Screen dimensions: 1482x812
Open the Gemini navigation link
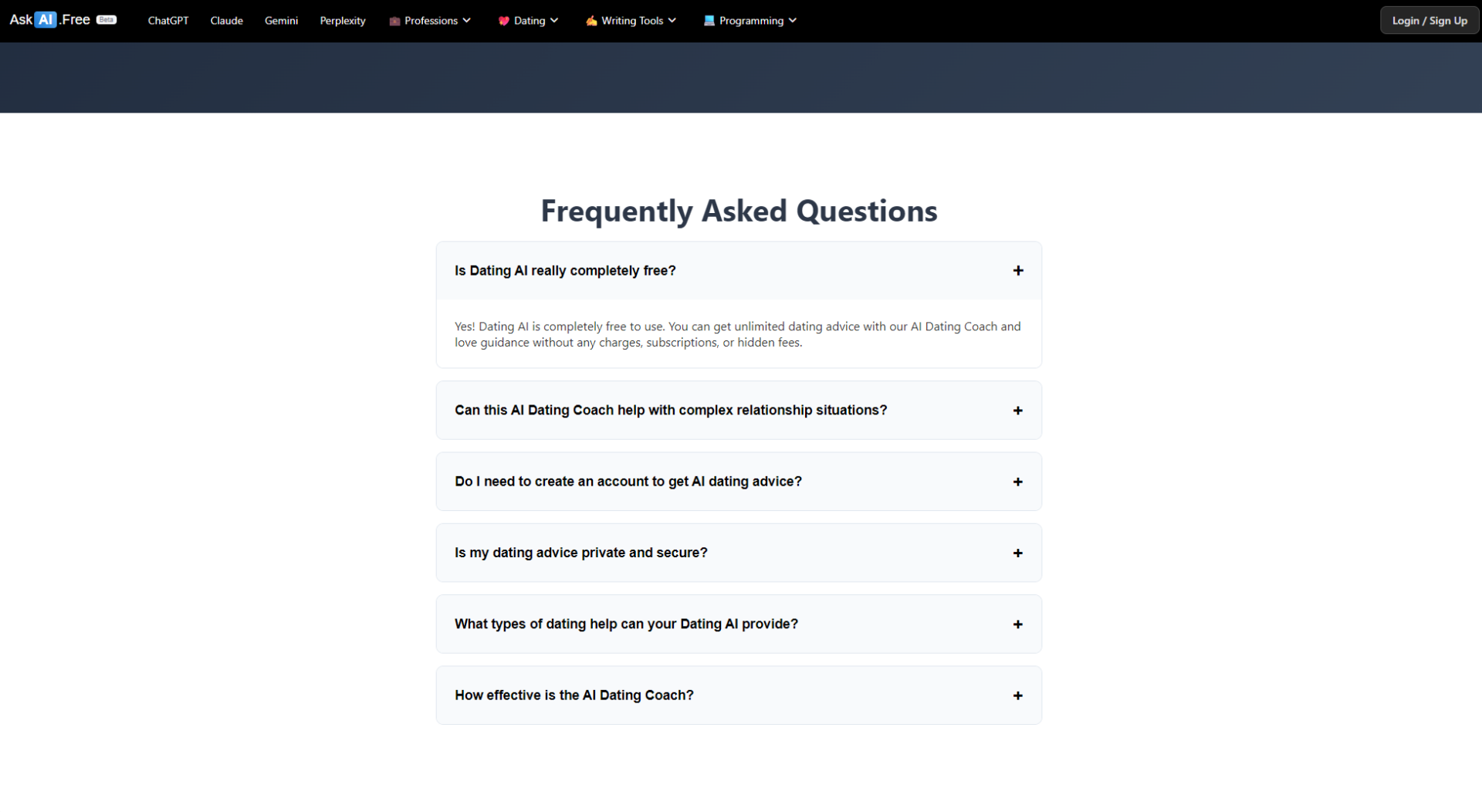pyautogui.click(x=281, y=21)
